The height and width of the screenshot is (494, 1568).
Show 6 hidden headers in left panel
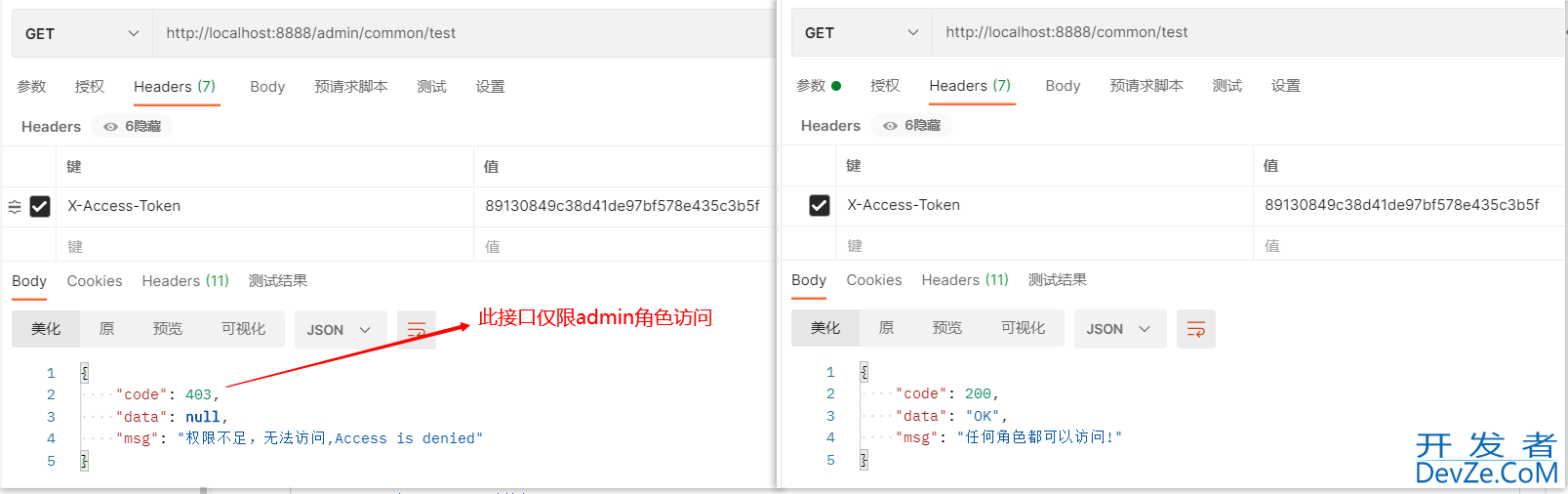coord(132,126)
